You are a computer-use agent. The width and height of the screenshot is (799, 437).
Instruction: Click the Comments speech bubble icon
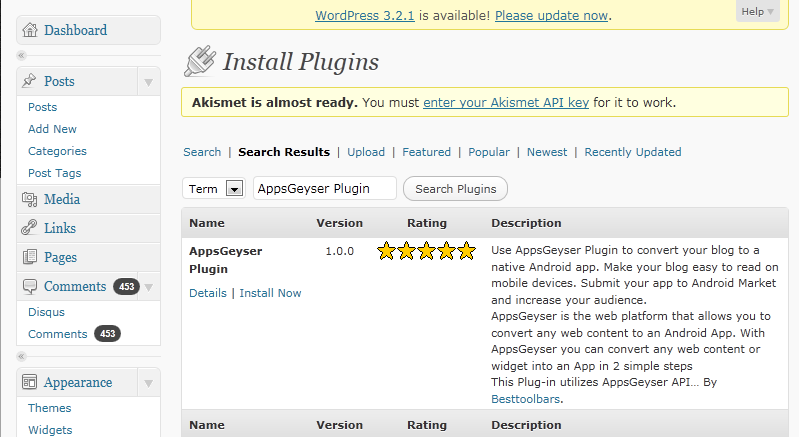pyautogui.click(x=30, y=286)
